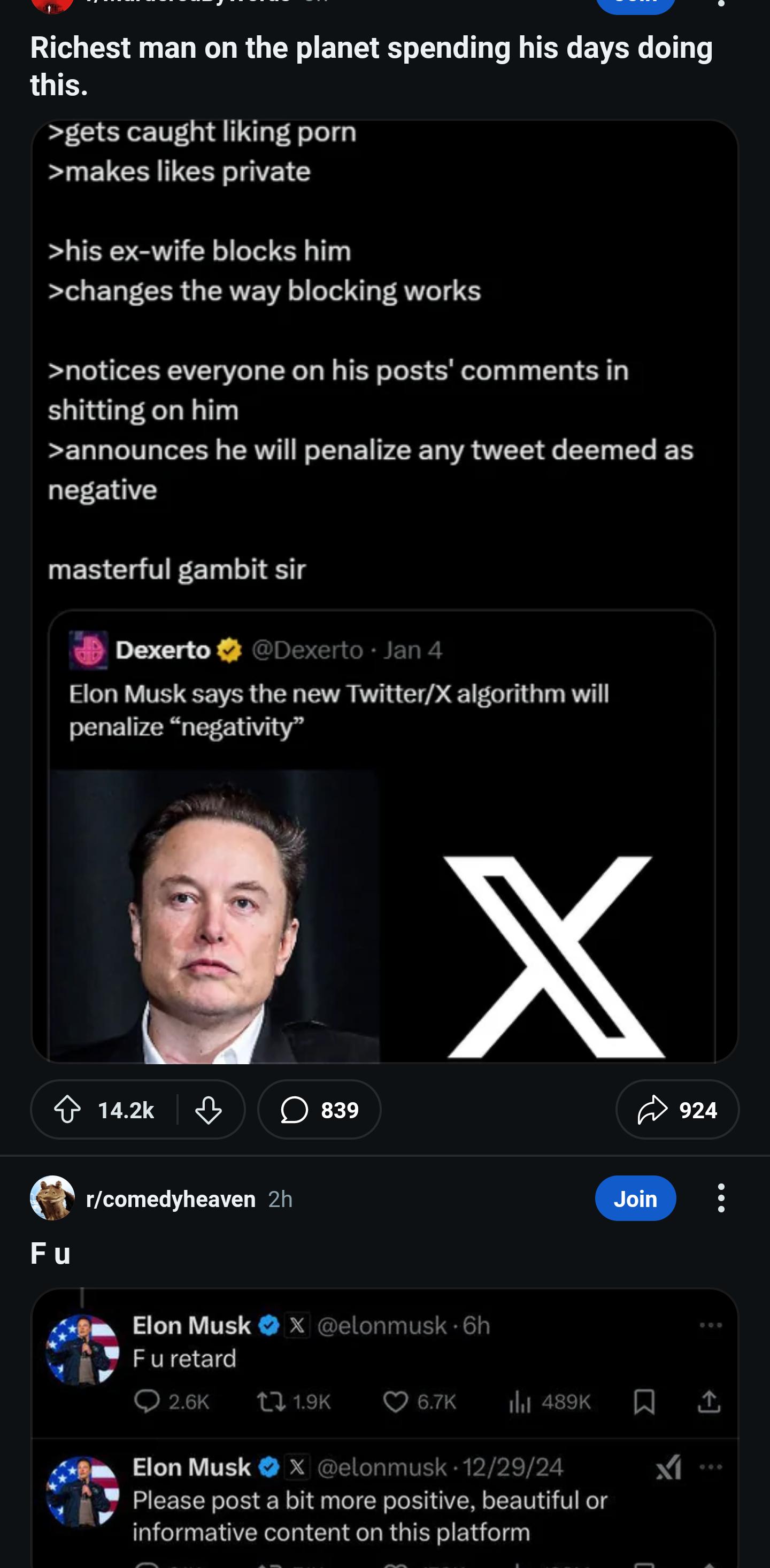This screenshot has height=1568, width=770.
Task: Open r/comedyheaven post options menu
Action: [x=721, y=1198]
